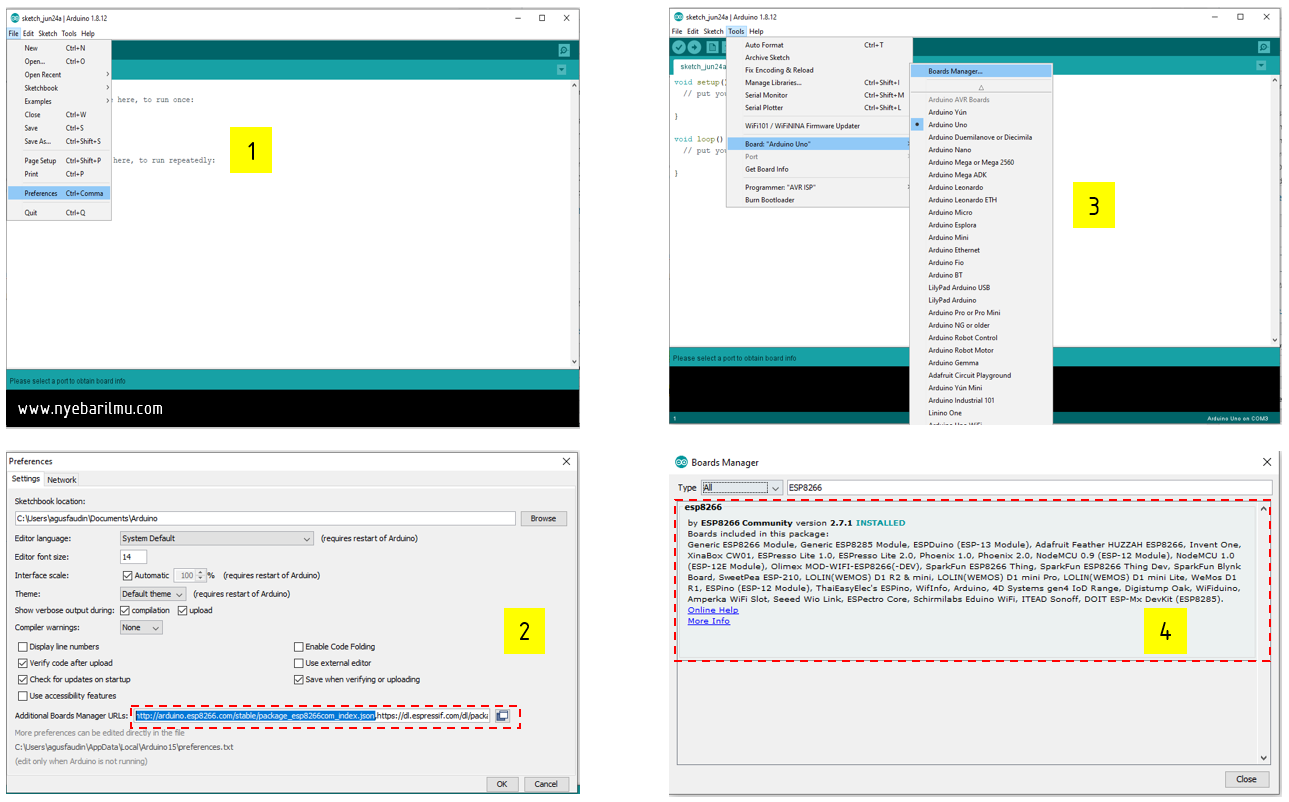Click Cancel in the Preferences dialog

(x=546, y=784)
